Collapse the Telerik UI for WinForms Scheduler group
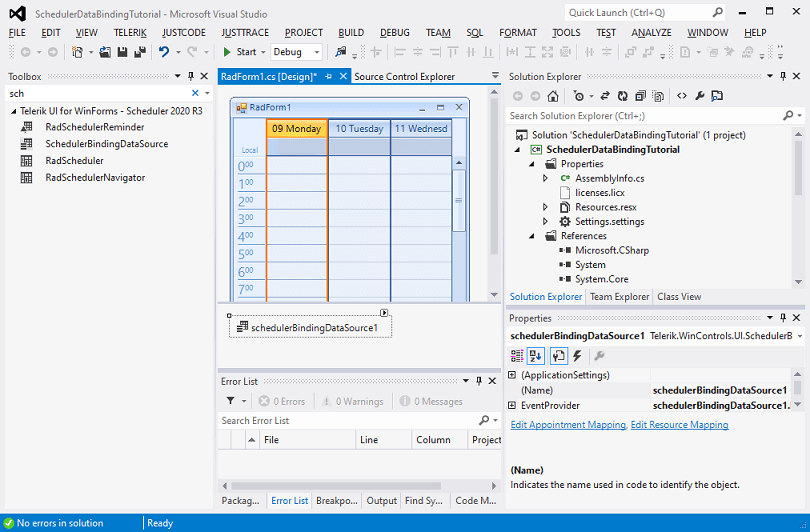Image resolution: width=810 pixels, height=532 pixels. 13,111
